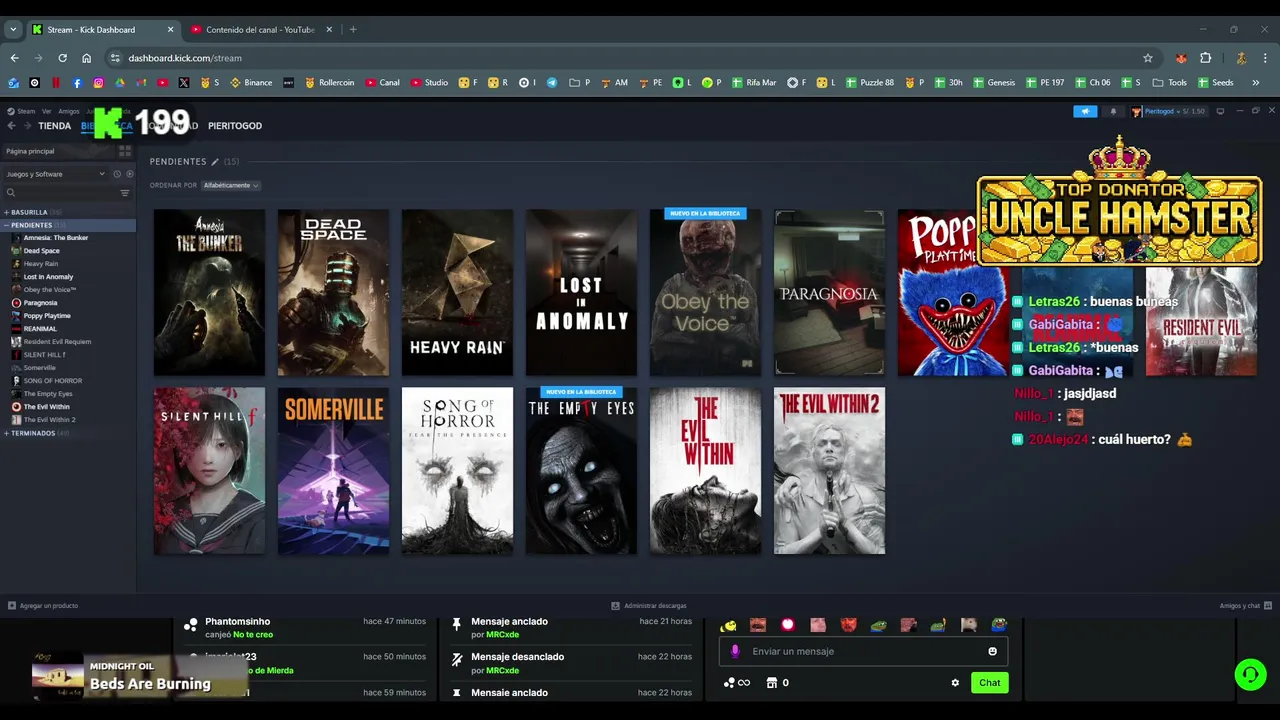Show more bookmarks overflow chevron
1280x720 pixels.
coord(1258,83)
